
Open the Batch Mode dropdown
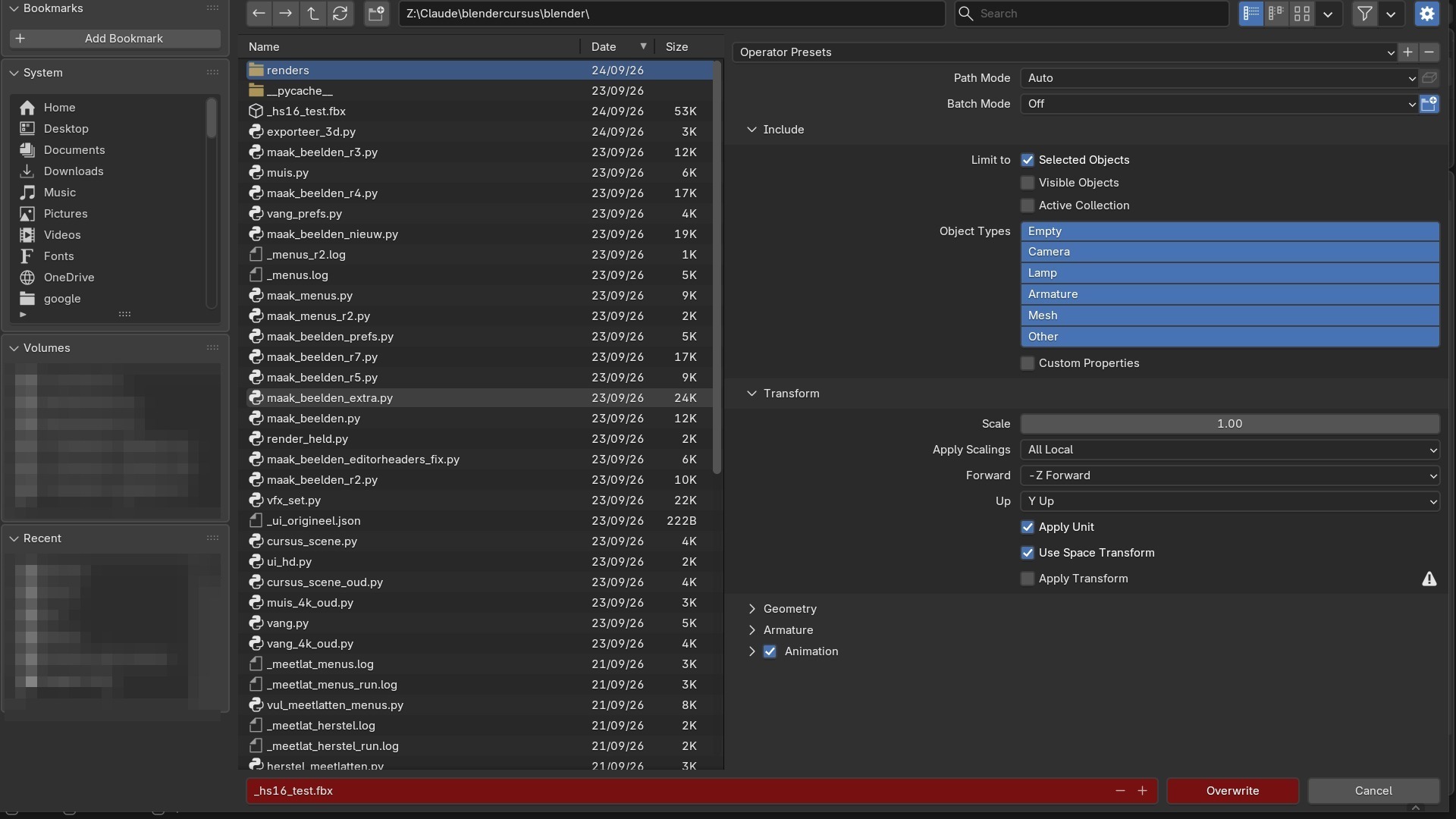point(1219,104)
